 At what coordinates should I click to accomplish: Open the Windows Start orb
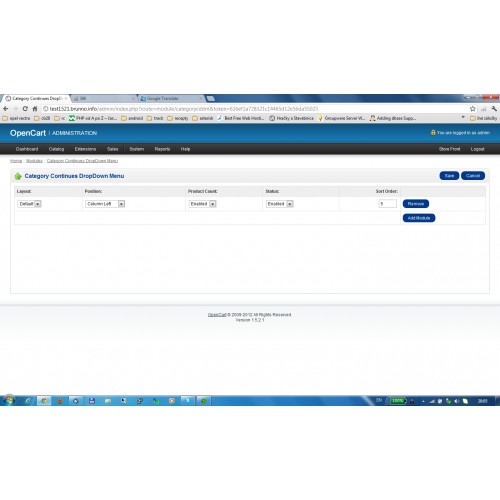pos(9,400)
